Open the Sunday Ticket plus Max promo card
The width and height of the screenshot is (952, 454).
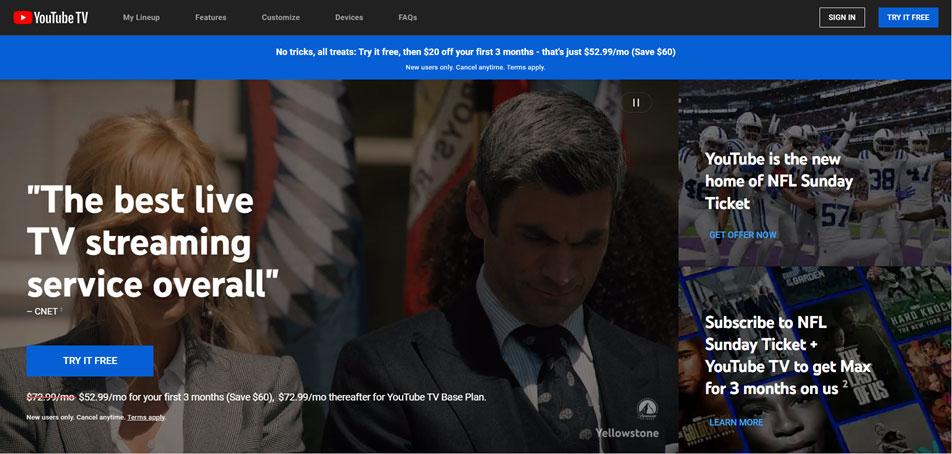click(x=815, y=359)
